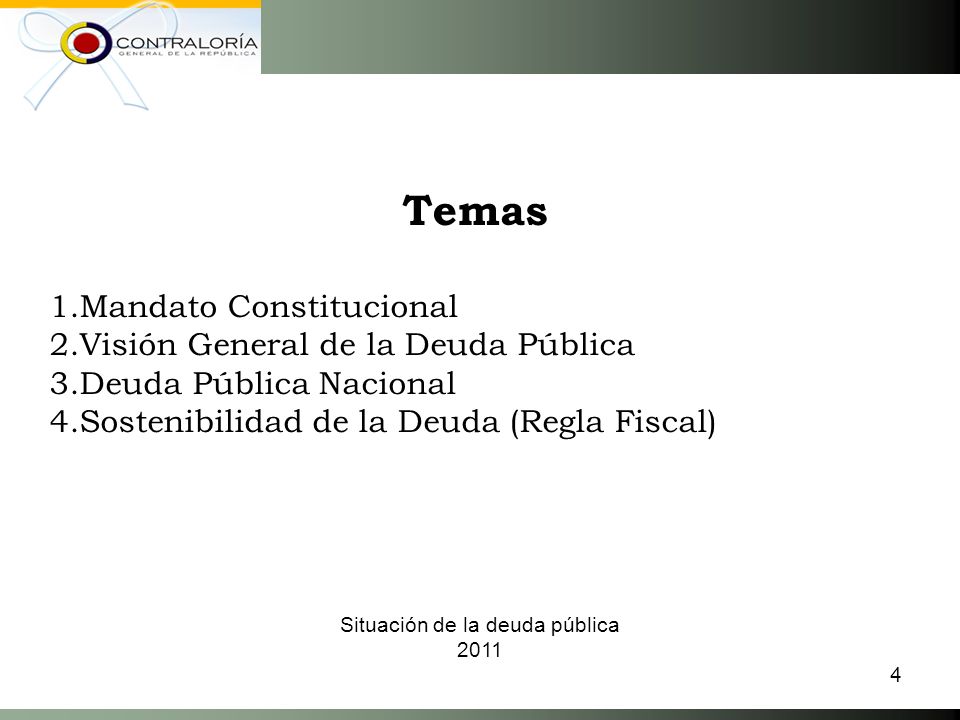Select item '4.Sostenibilidad de la Deuda (Regla Fiscal)'
Image resolution: width=960 pixels, height=720 pixels.
click(383, 422)
